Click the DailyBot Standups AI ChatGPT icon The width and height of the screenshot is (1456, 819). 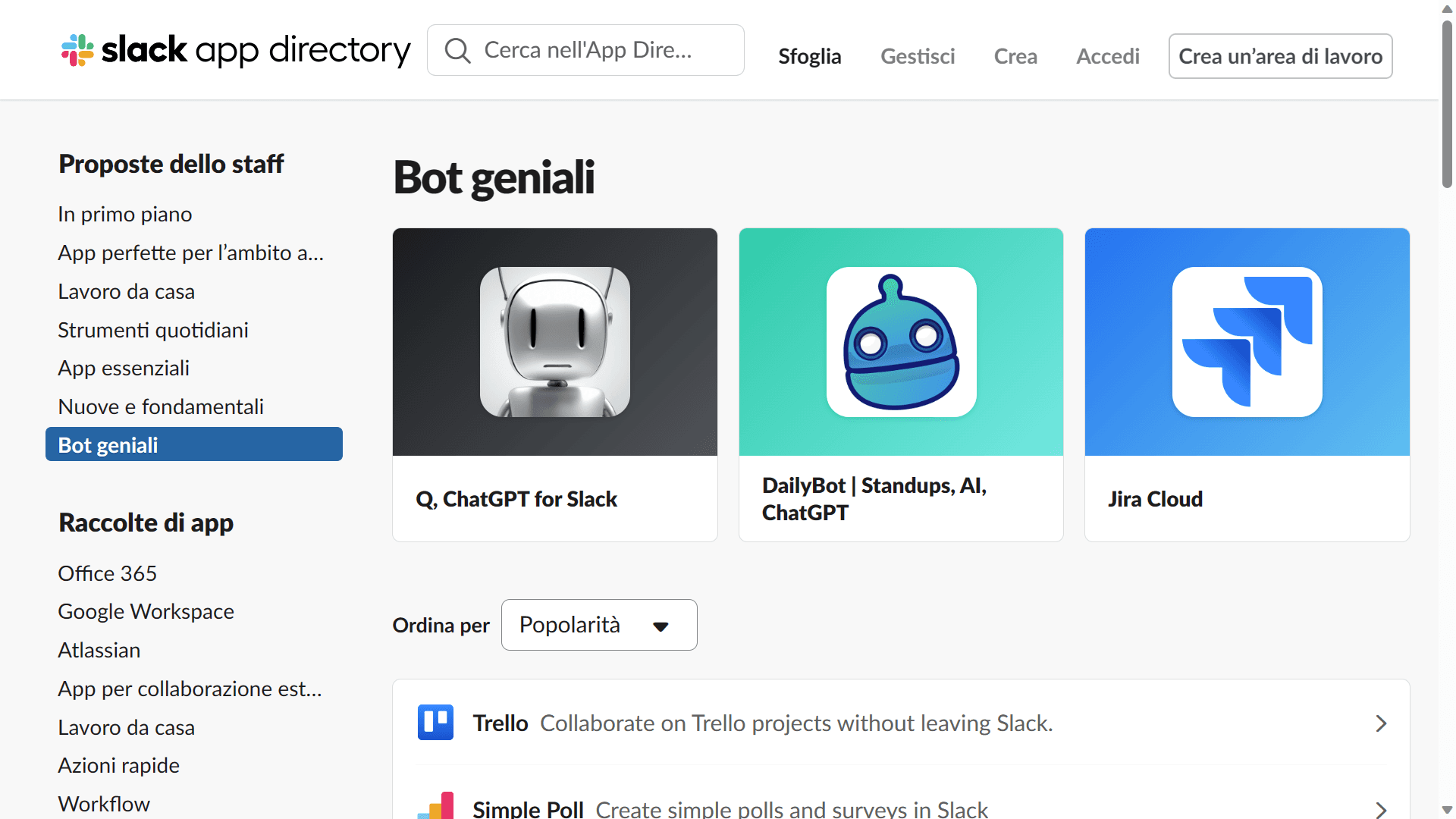coord(901,341)
